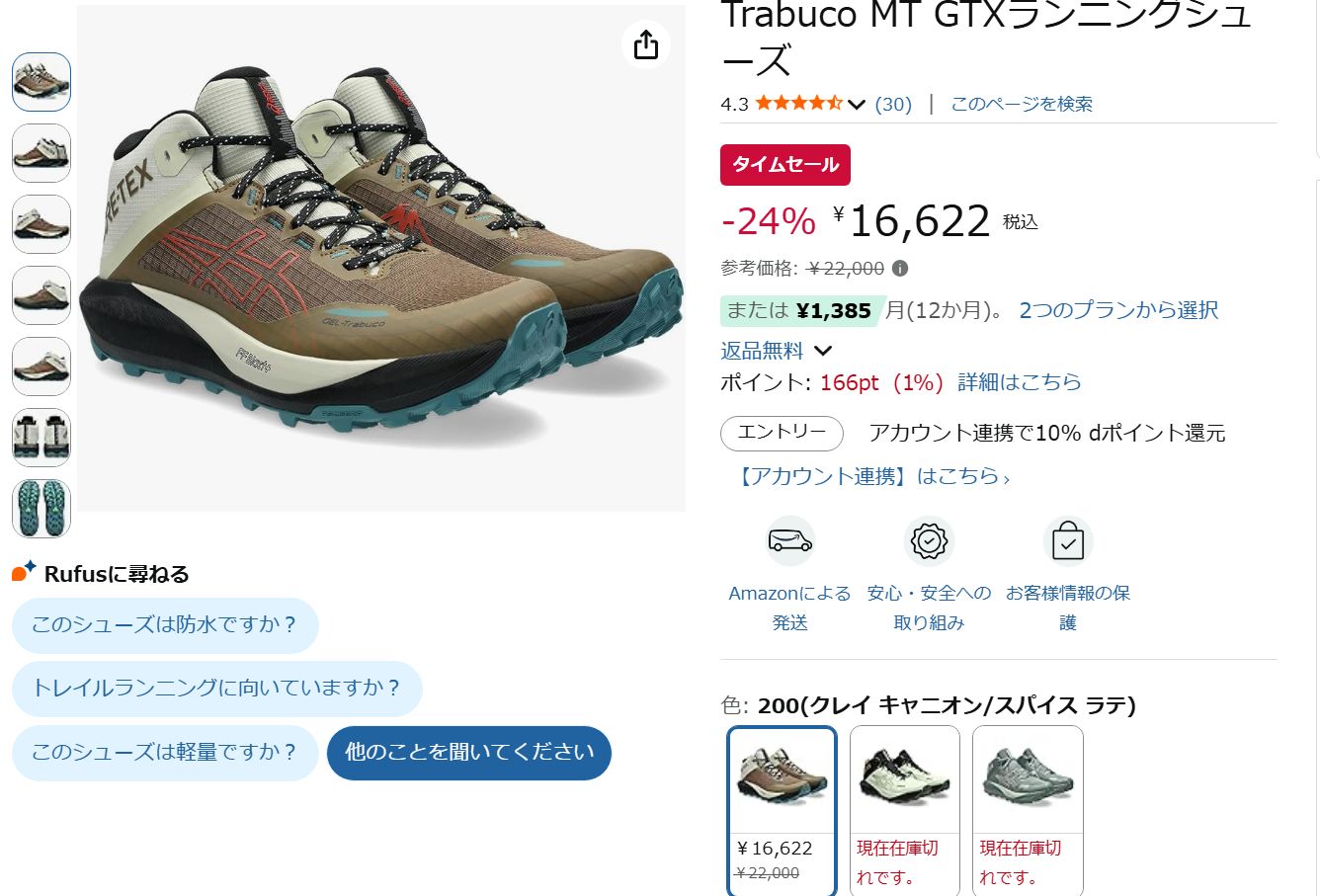The image size is (1320, 896).
Task: Expand the 返品無料 details chevron
Action: pos(823,351)
